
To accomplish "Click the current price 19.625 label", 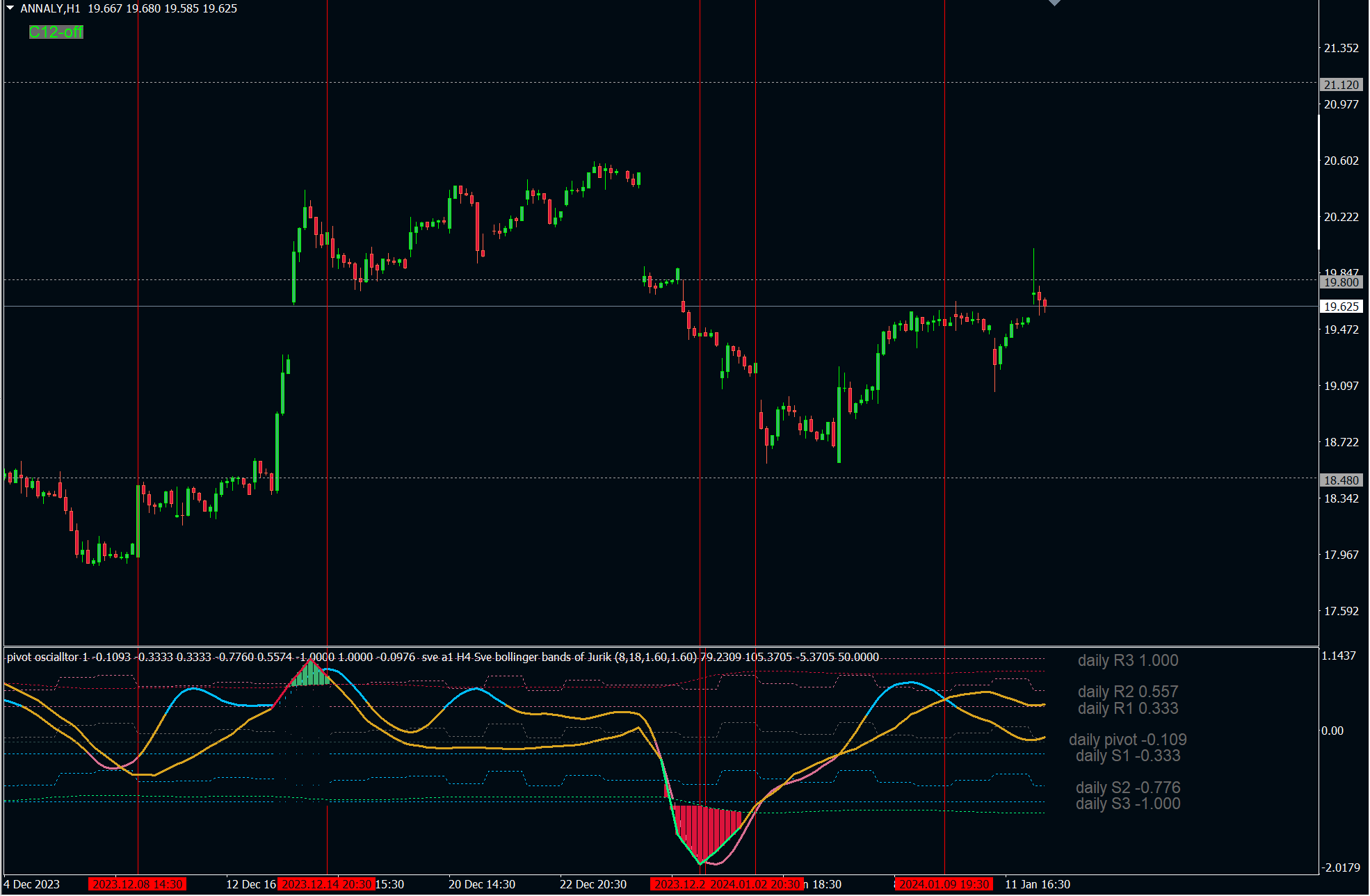I will click(x=1341, y=307).
